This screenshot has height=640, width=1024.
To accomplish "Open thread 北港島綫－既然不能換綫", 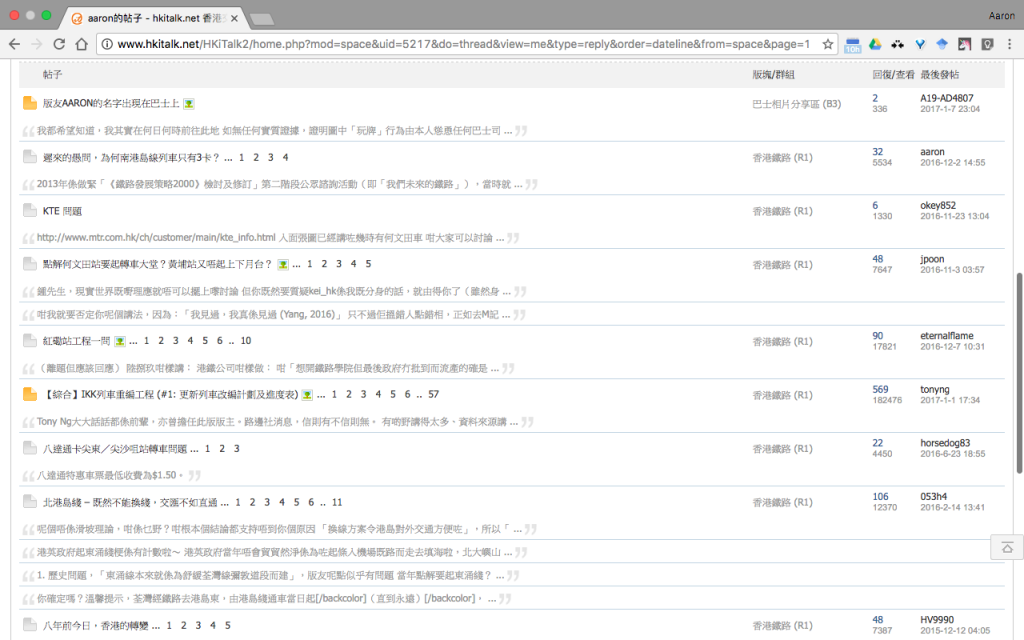I will pyautogui.click(x=130, y=502).
